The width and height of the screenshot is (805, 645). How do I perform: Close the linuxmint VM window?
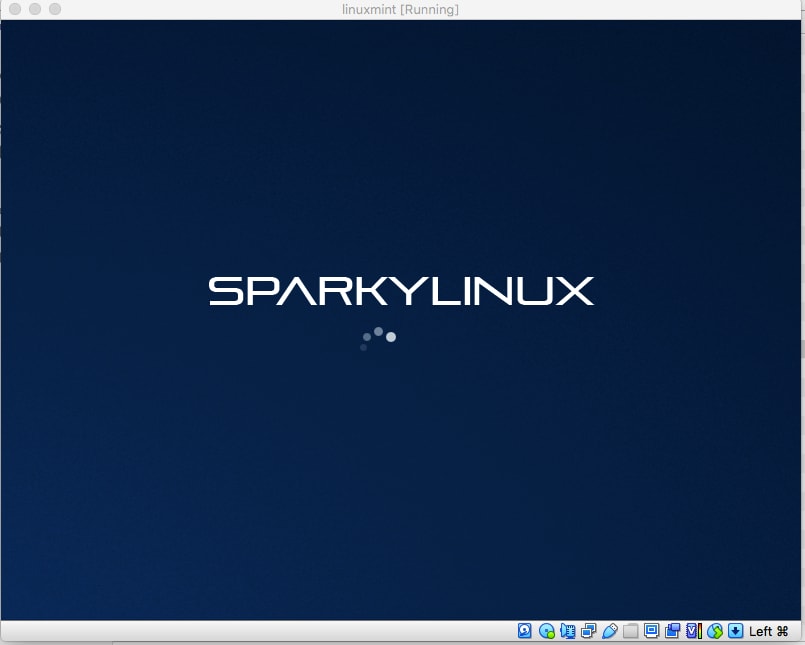(15, 9)
